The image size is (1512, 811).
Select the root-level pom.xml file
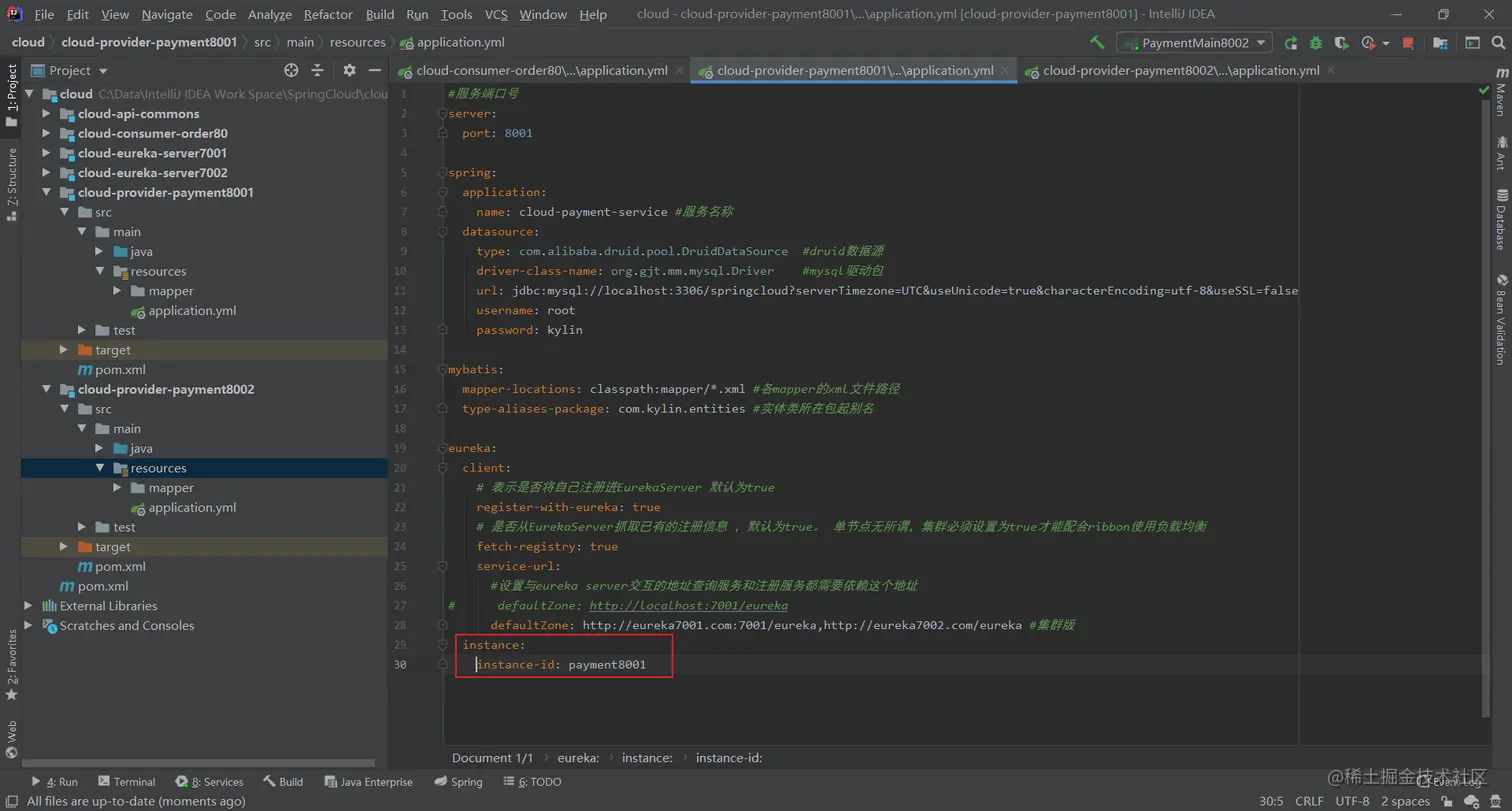pos(103,586)
